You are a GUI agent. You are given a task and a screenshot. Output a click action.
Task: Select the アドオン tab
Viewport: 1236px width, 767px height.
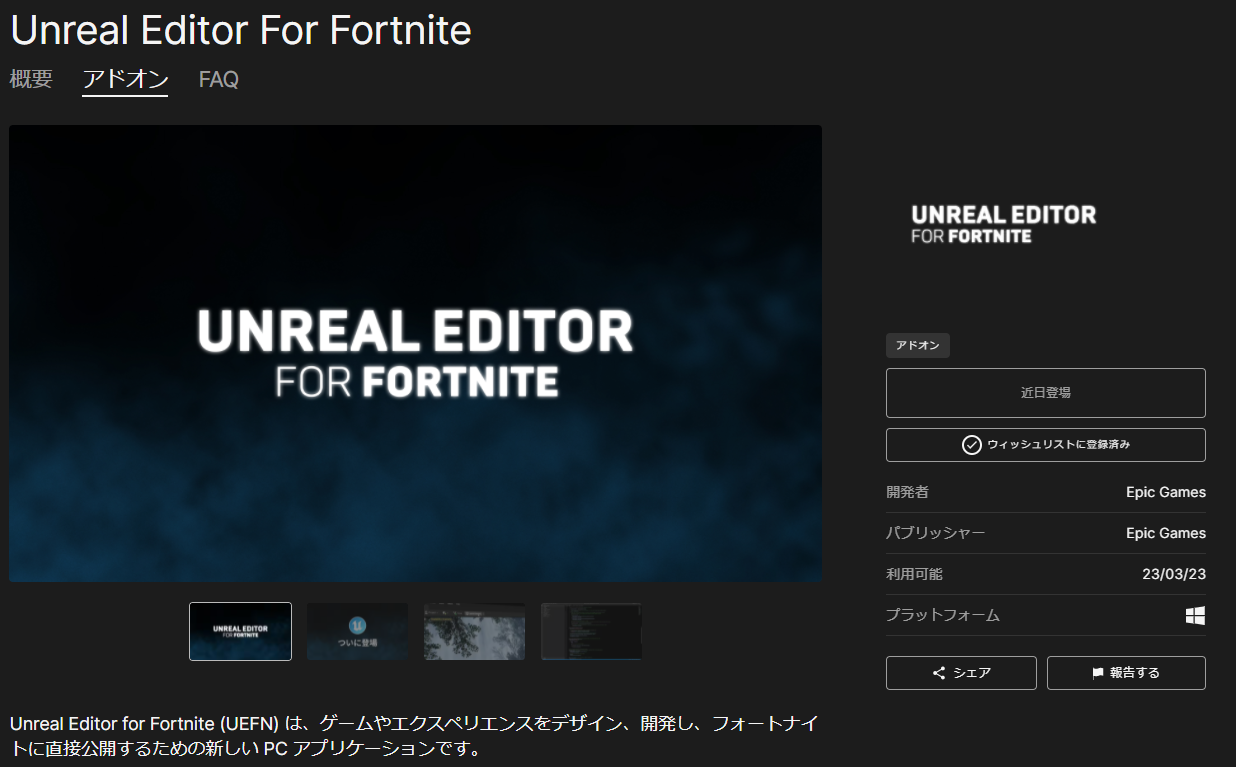[x=125, y=80]
